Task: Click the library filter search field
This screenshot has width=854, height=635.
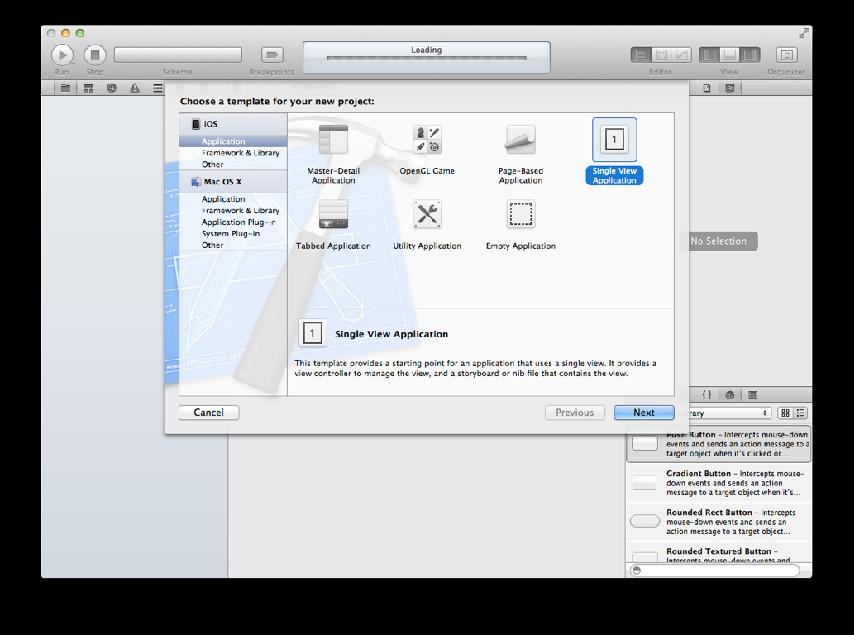Action: click(x=715, y=570)
